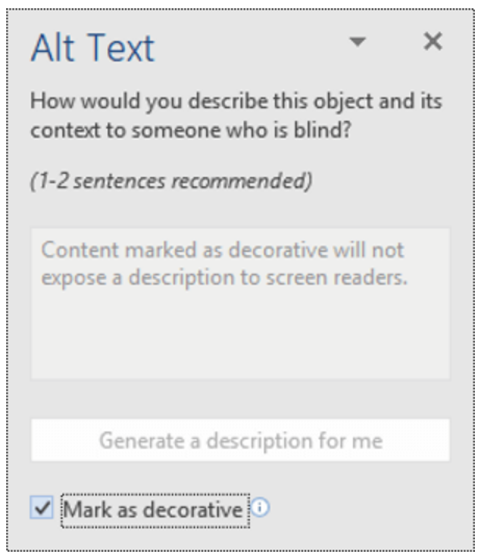Expand the Alt Text pane dropdown triangle
This screenshot has width=479, height=559.
[x=357, y=42]
